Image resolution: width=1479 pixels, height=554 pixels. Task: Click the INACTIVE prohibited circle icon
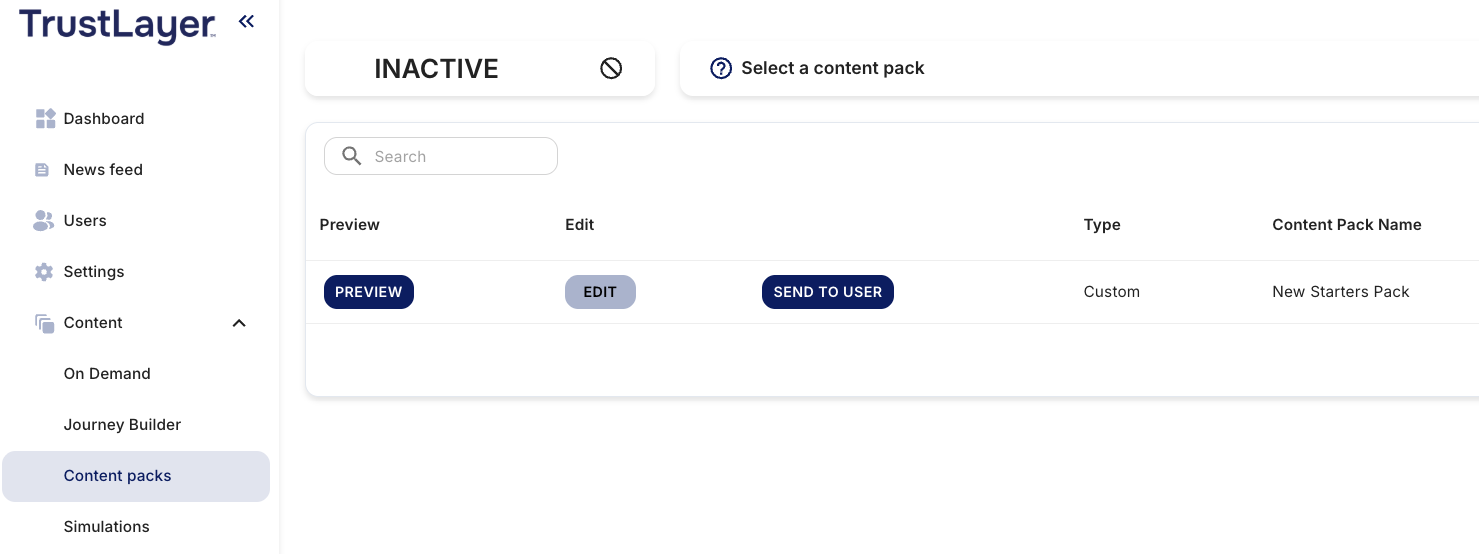[x=611, y=68]
